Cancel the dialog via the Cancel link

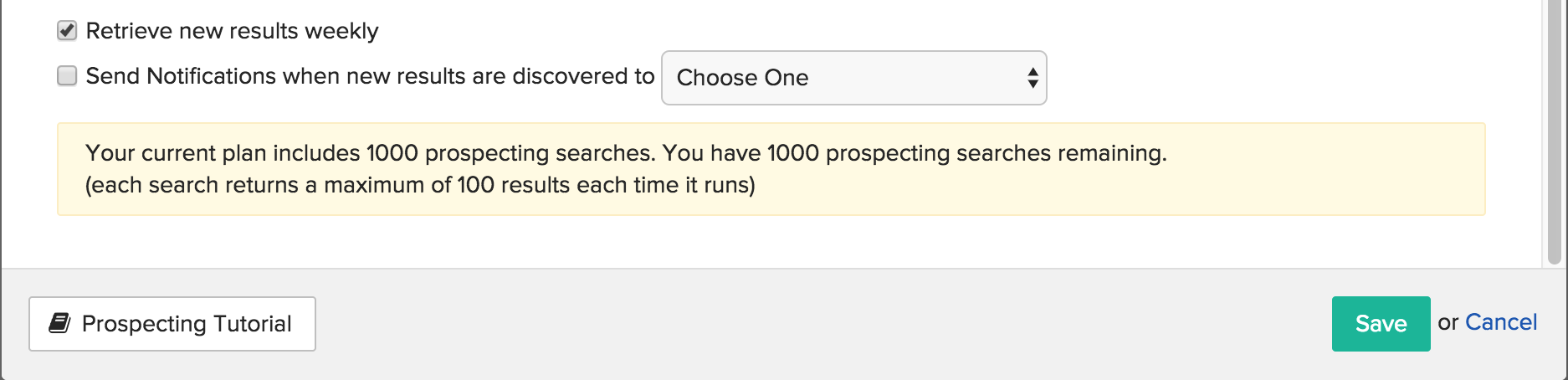[1501, 322]
